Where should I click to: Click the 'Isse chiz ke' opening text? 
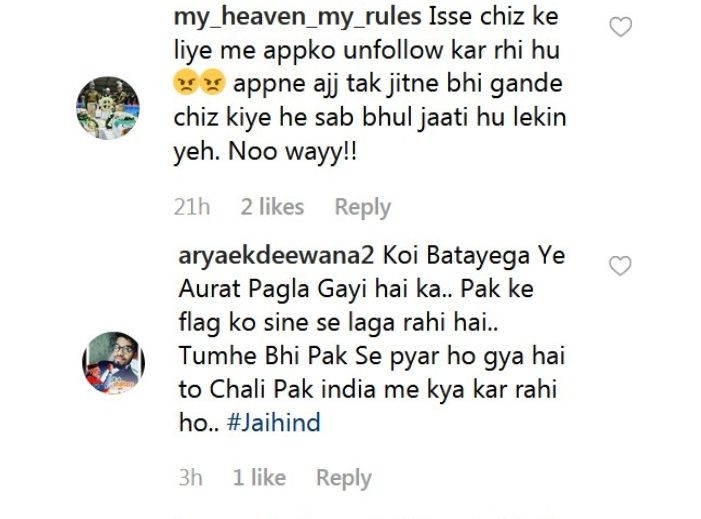tap(494, 17)
